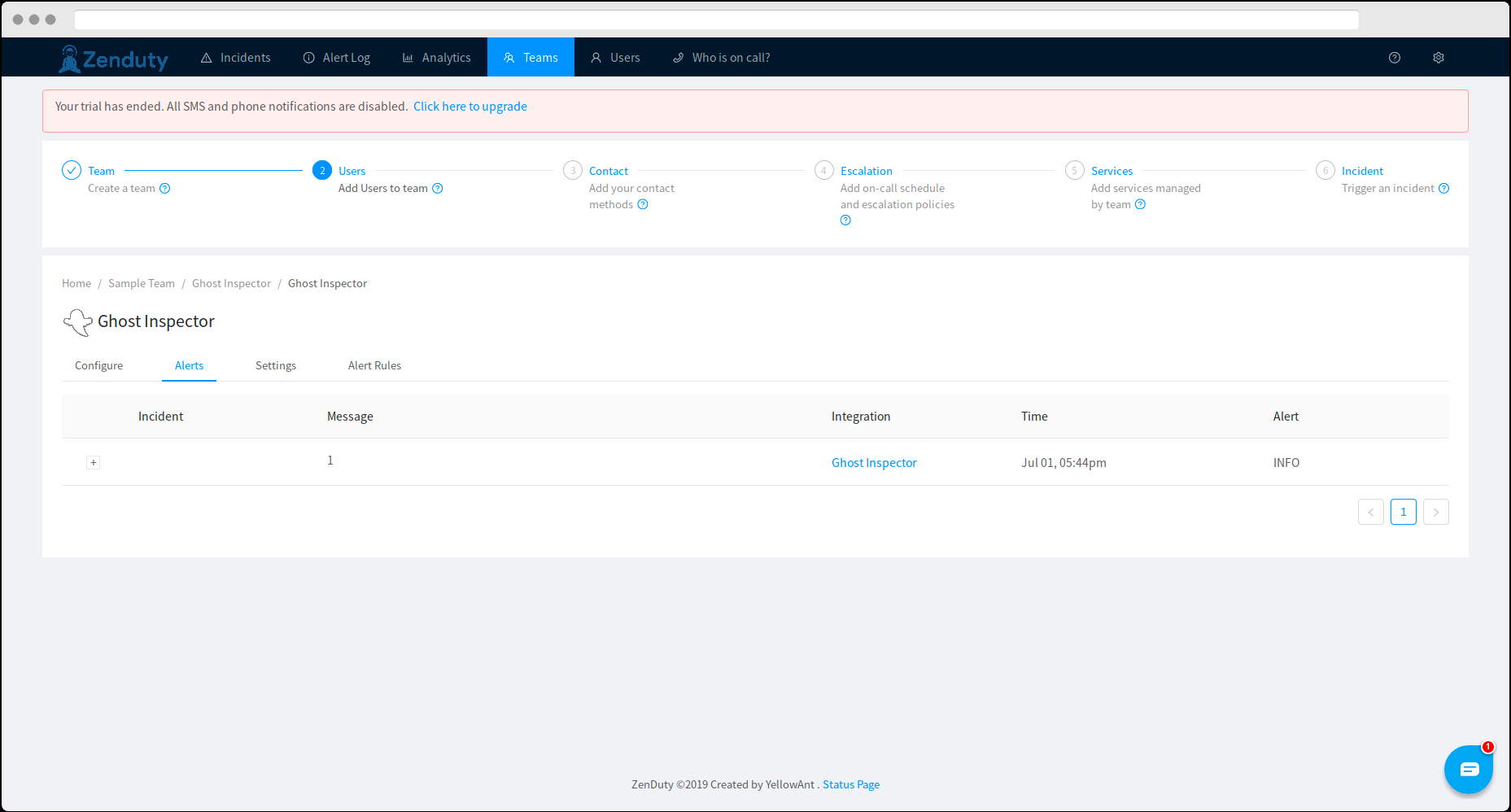The image size is (1511, 812).
Task: Click help icon below escalation policies
Action: click(x=846, y=220)
